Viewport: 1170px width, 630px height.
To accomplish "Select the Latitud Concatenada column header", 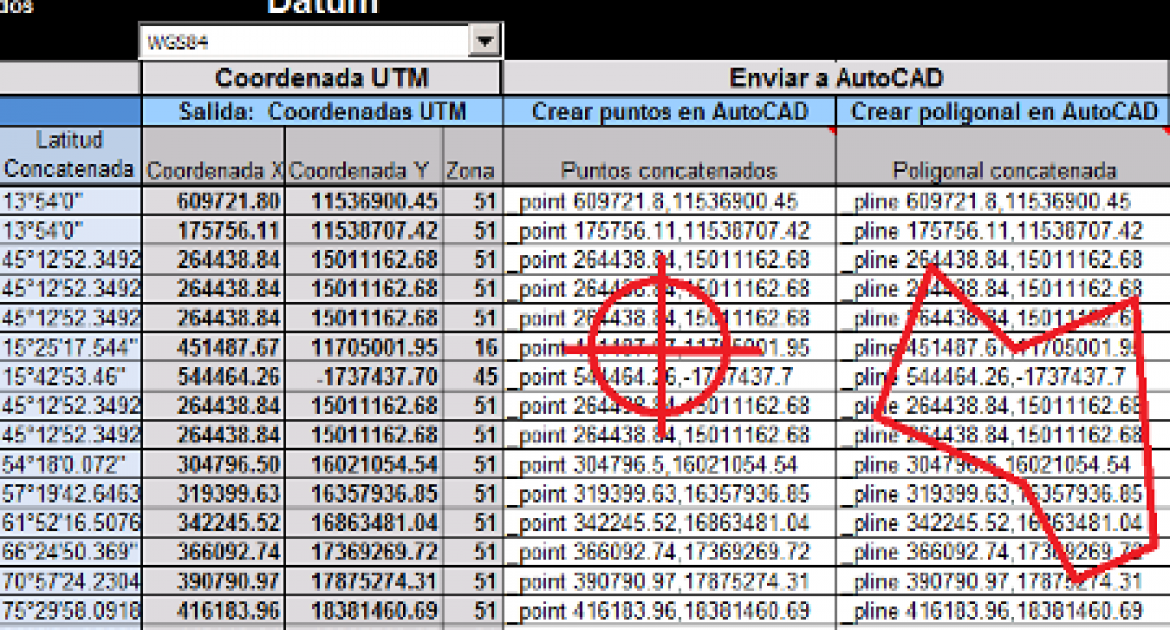I will point(69,155).
